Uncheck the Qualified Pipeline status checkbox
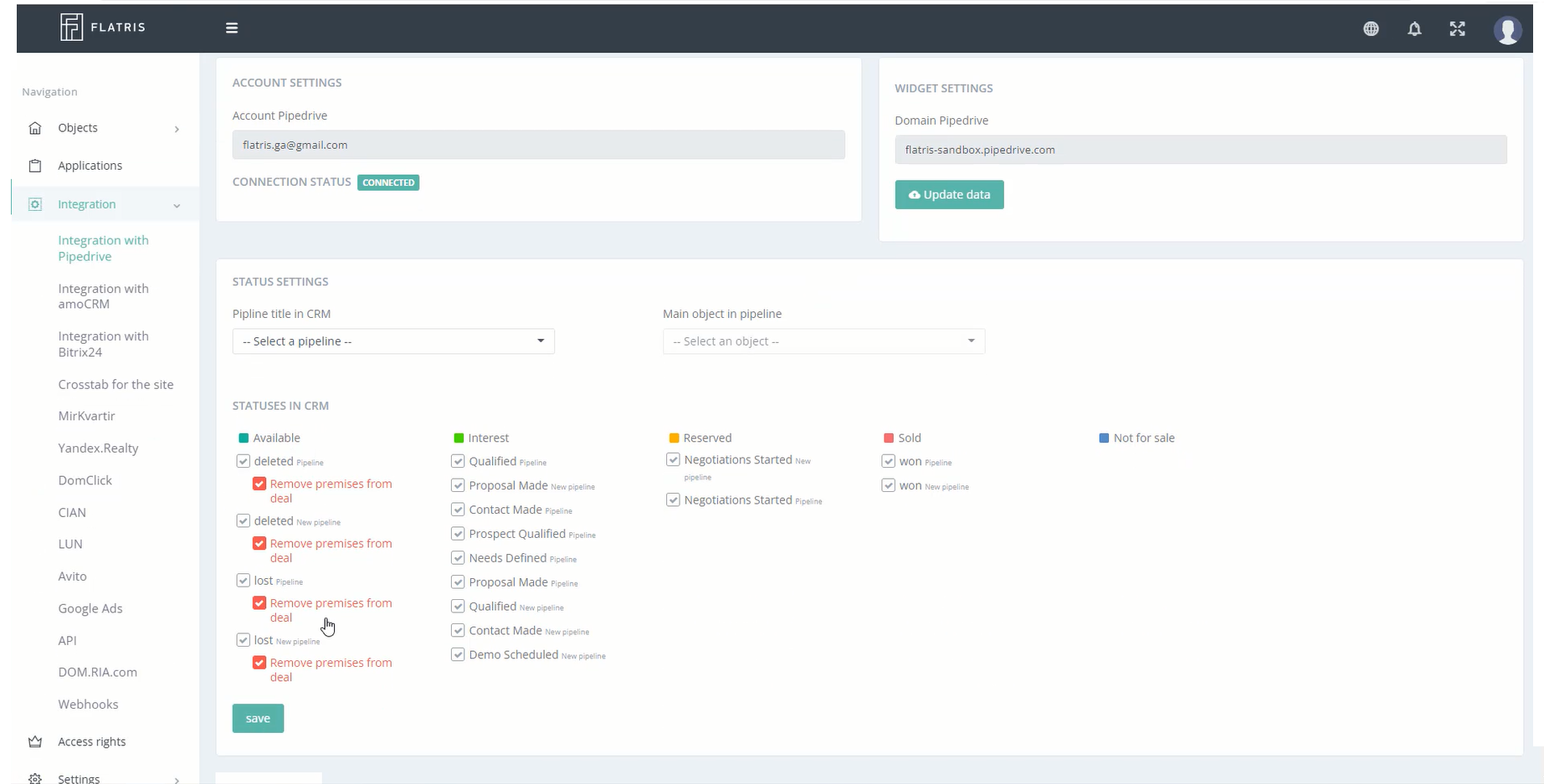 click(458, 461)
